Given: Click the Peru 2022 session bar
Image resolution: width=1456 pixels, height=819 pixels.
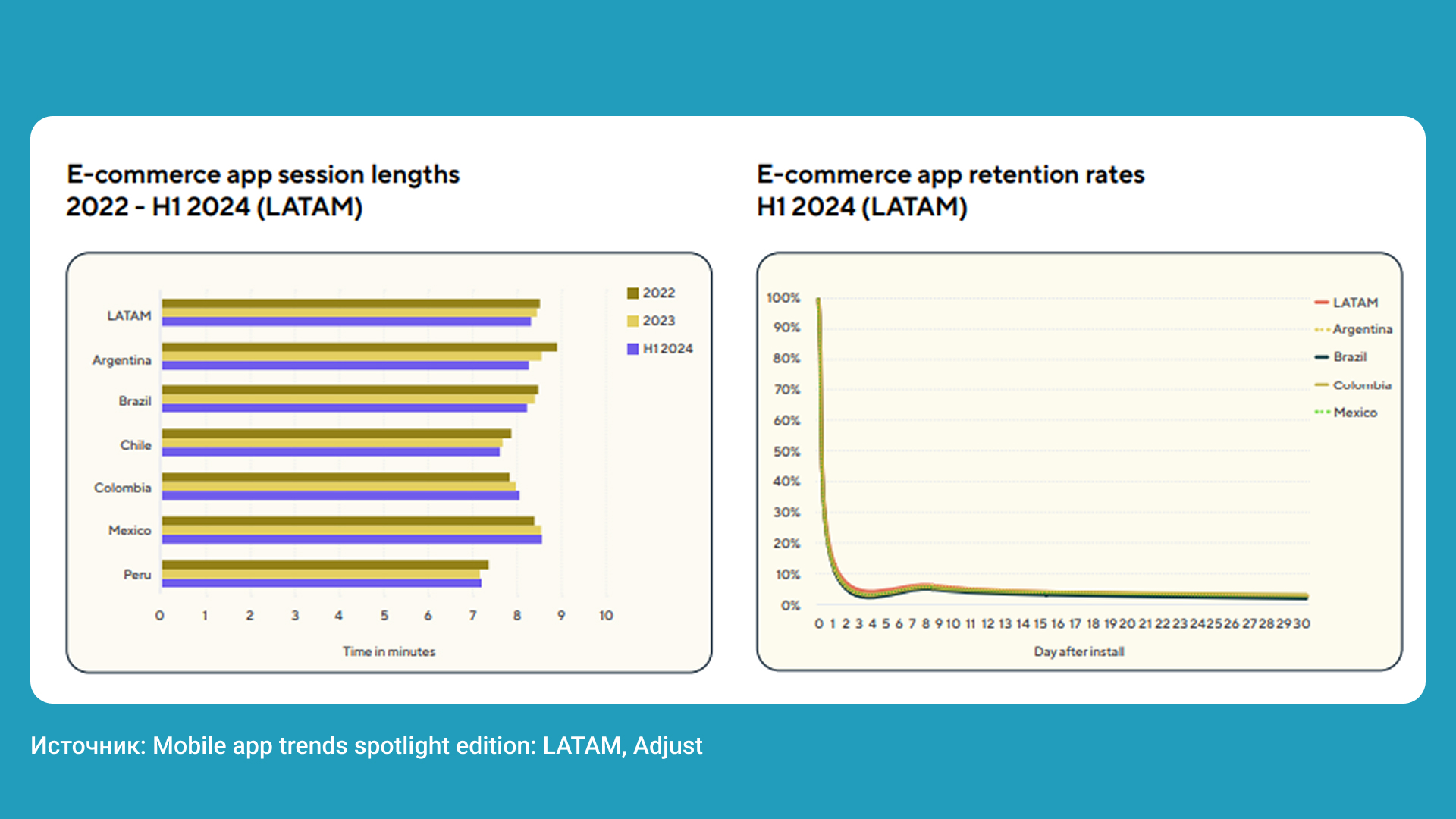Looking at the screenshot, I should pyautogui.click(x=325, y=565).
